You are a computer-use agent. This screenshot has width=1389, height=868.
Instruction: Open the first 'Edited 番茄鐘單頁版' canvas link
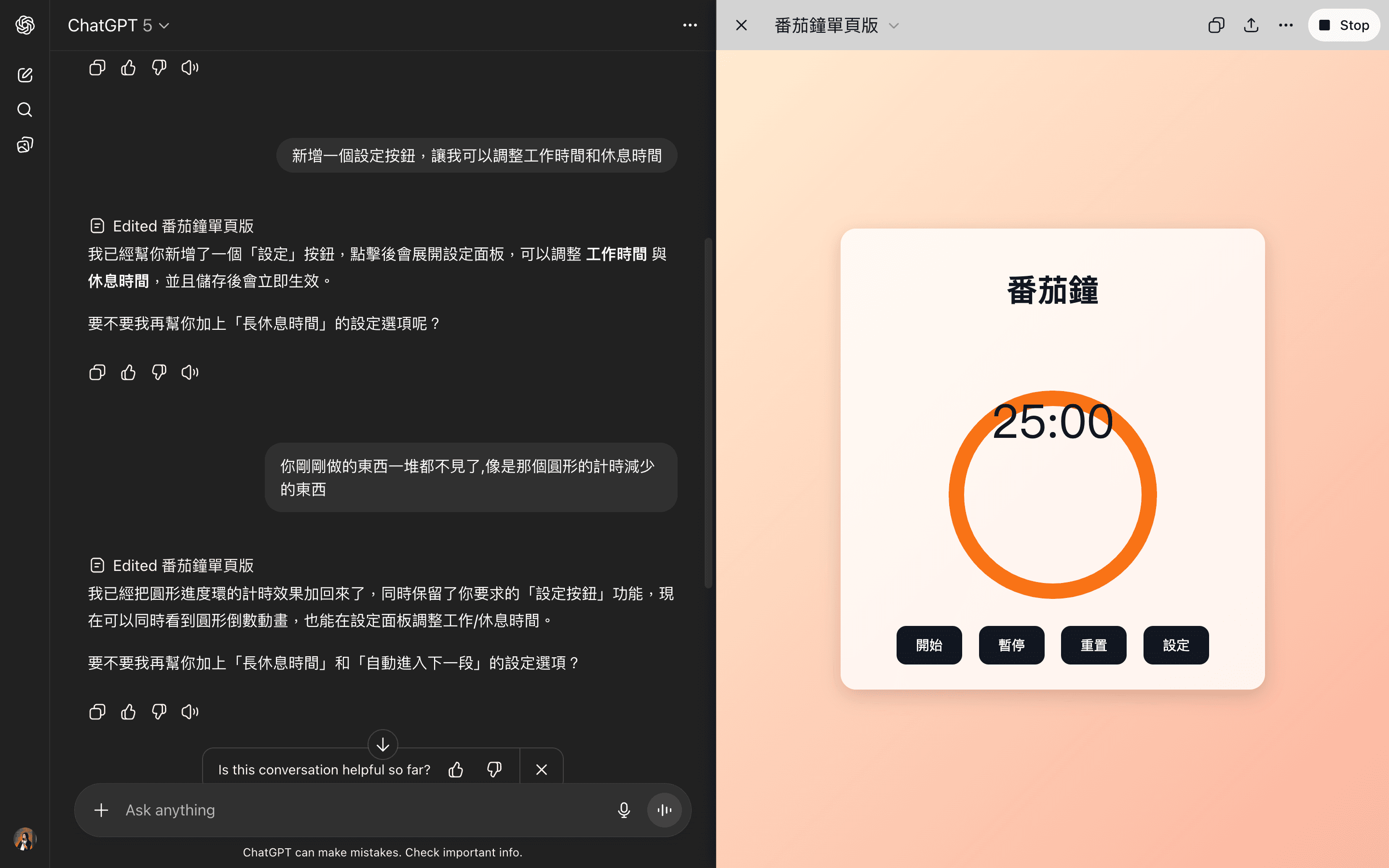(172, 226)
